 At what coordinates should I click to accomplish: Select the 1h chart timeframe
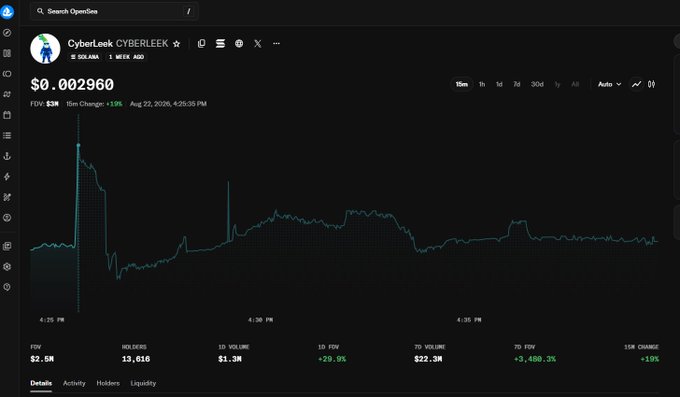pos(482,84)
